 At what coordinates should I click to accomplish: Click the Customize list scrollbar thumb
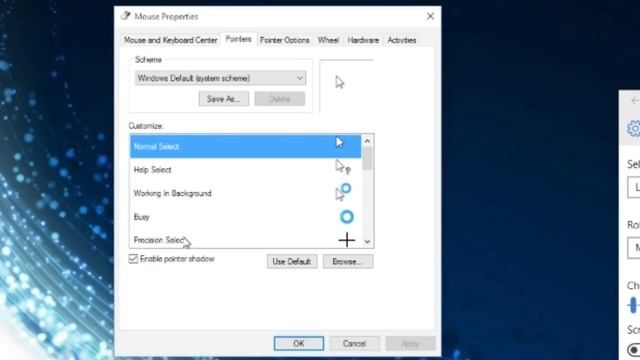click(x=367, y=158)
